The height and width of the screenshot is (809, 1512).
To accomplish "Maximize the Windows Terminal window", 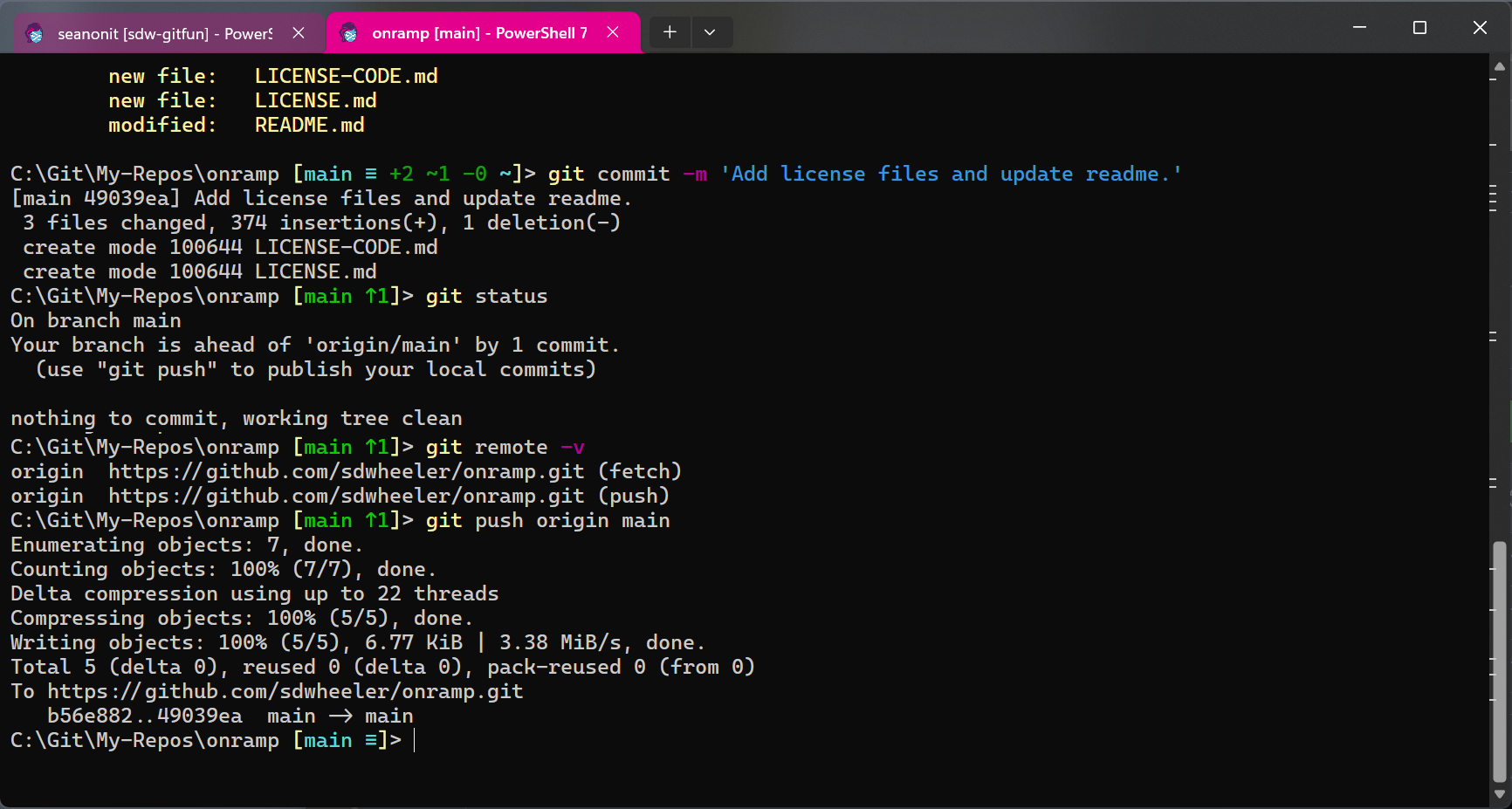I will [x=1419, y=27].
